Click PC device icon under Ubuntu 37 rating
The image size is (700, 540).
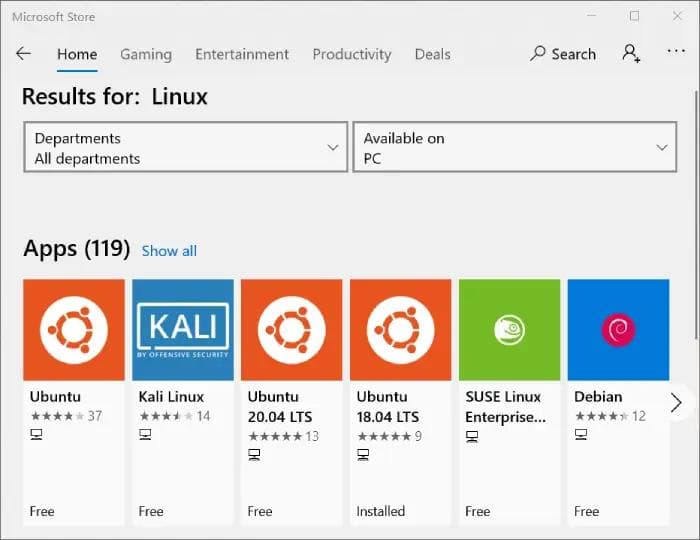[36, 434]
